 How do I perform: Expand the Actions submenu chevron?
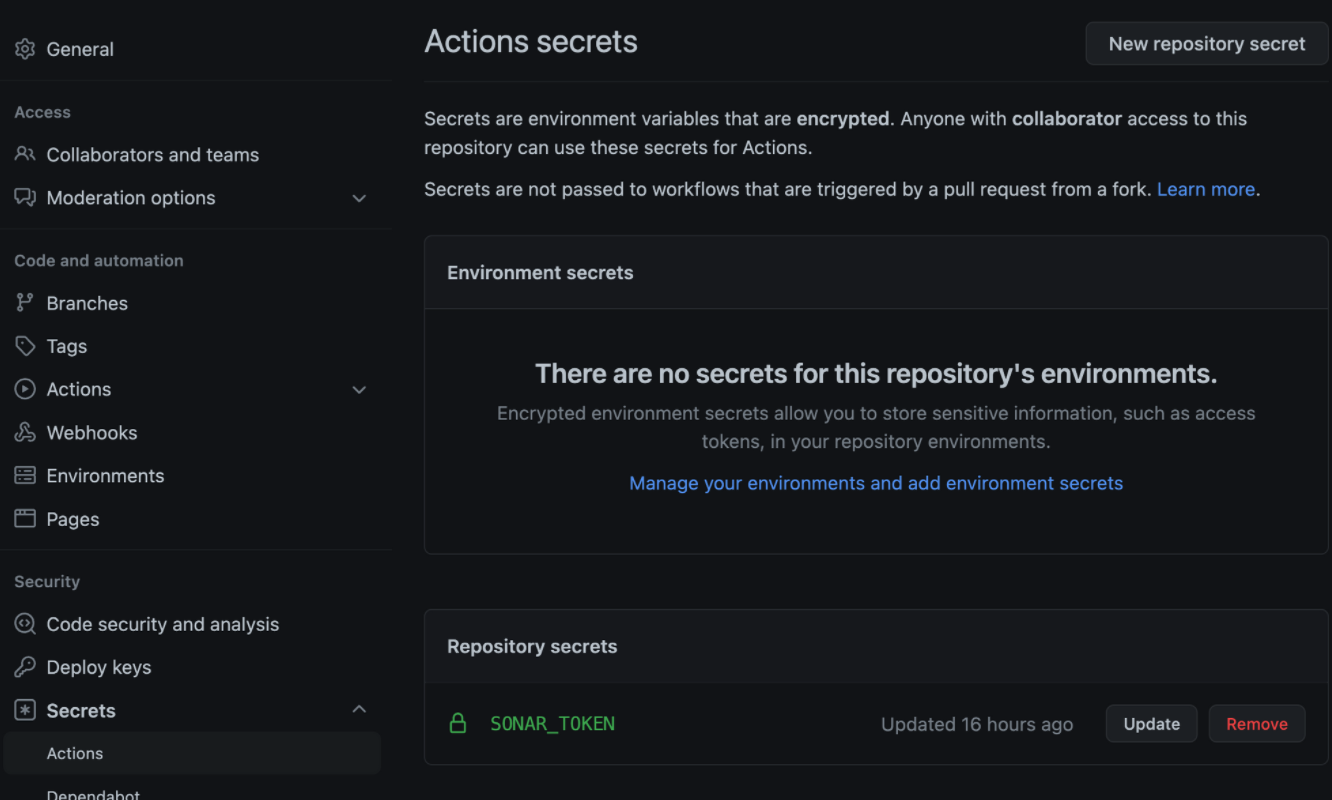tap(359, 390)
